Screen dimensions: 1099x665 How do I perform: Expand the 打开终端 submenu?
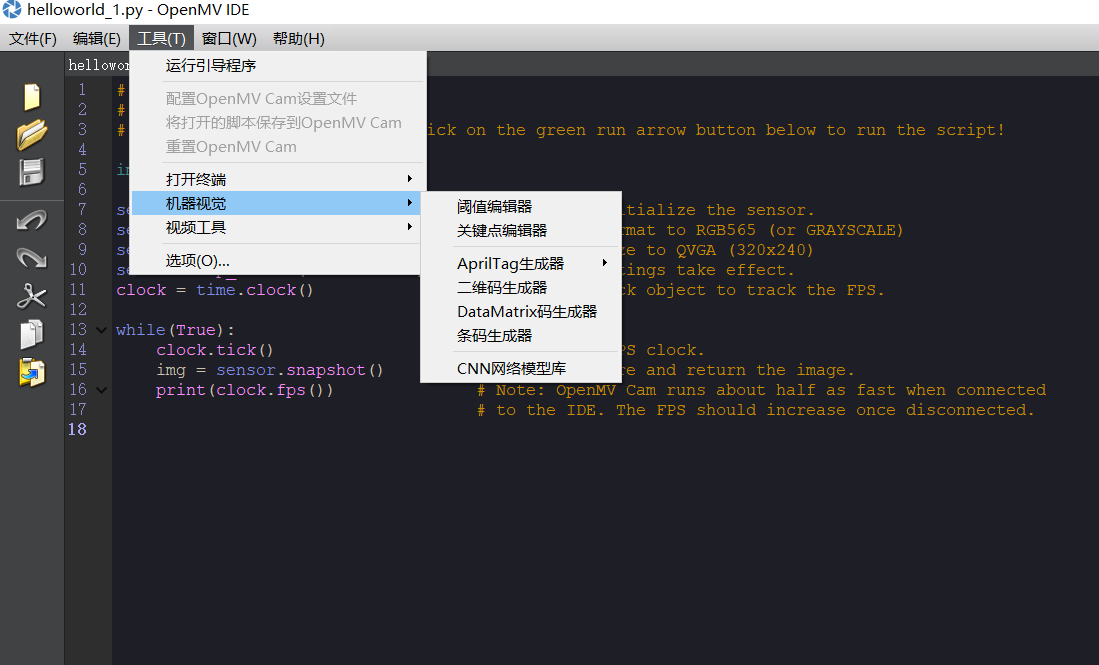278,179
